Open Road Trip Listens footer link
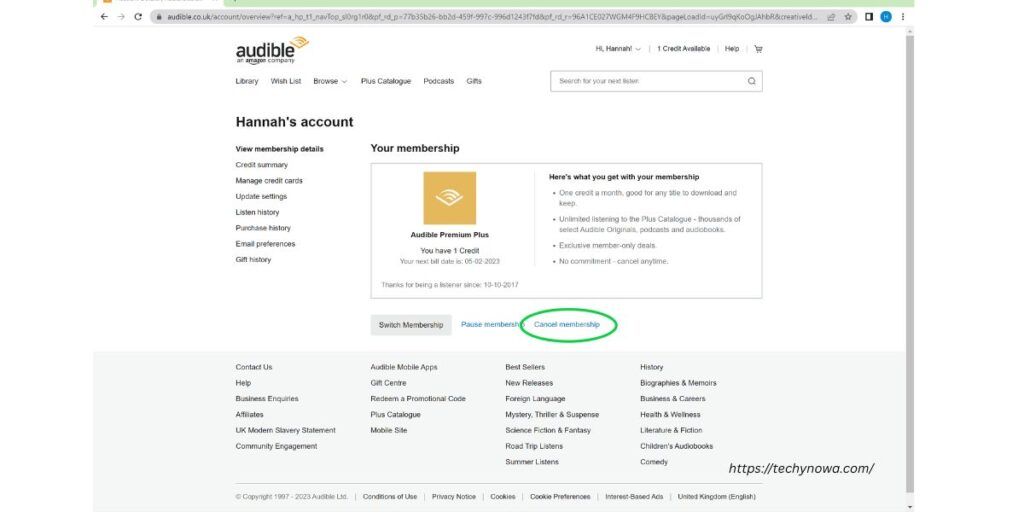The width and height of the screenshot is (1024, 512). (534, 446)
